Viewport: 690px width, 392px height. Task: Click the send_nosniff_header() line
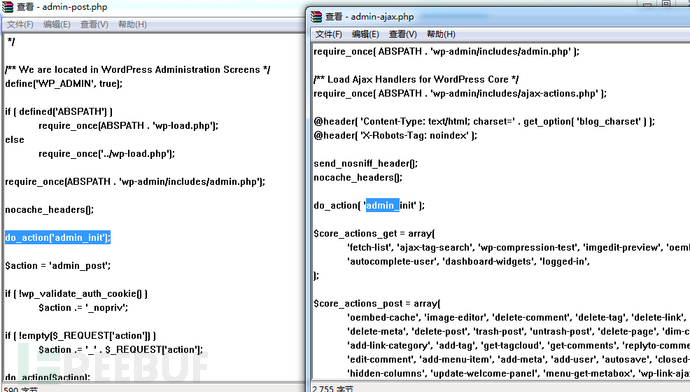pos(366,164)
